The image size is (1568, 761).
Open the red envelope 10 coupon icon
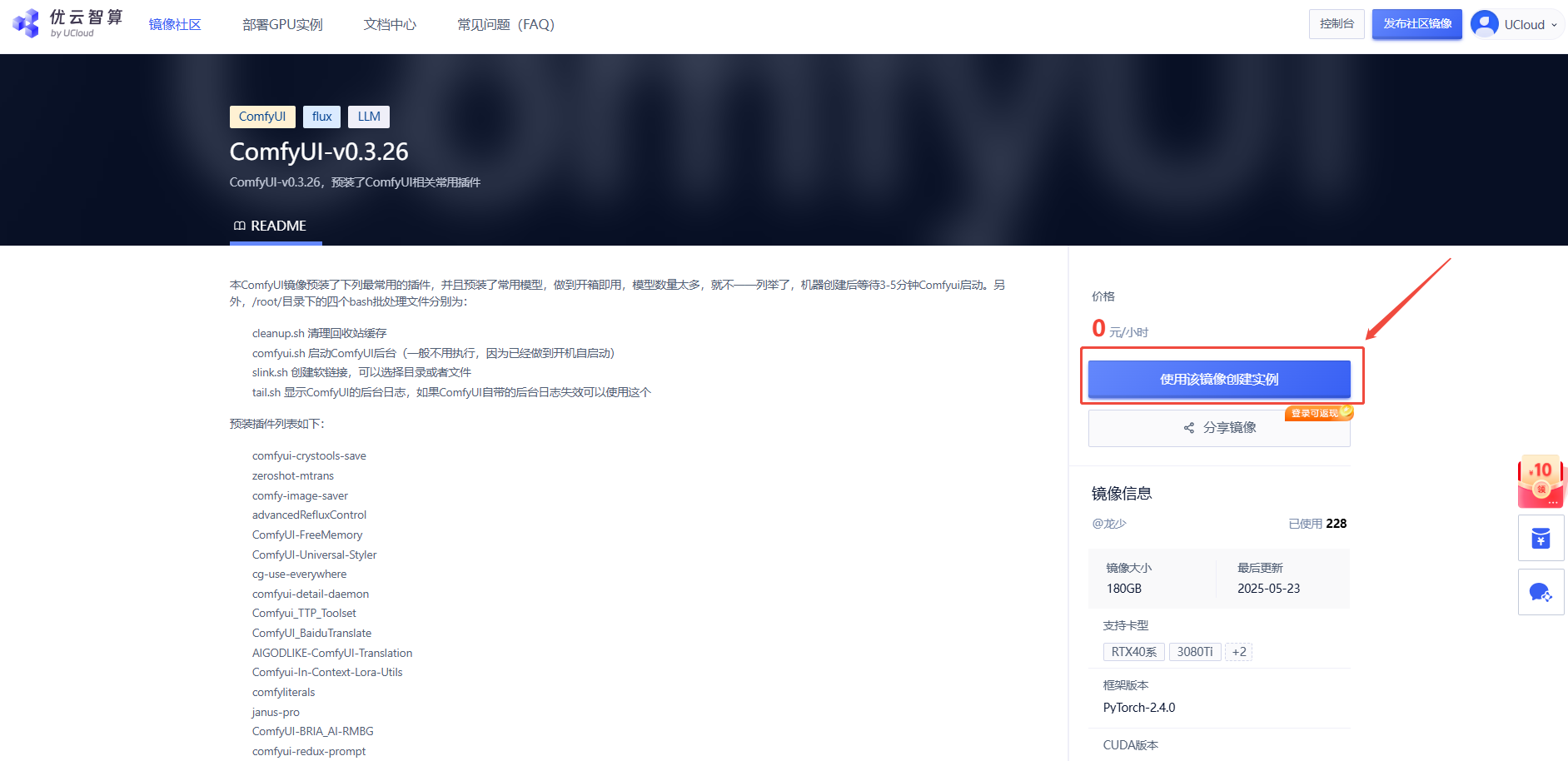tap(1541, 481)
